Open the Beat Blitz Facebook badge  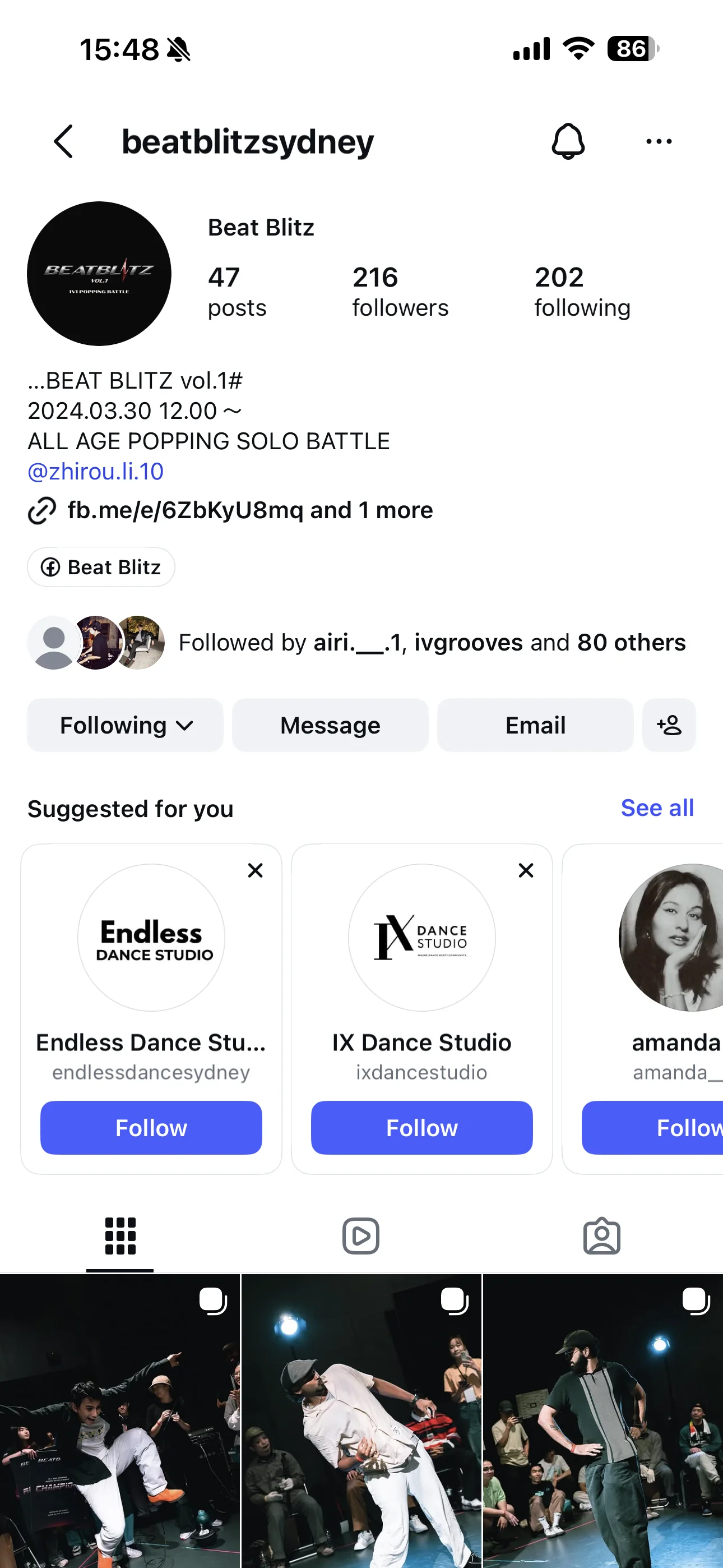tap(101, 568)
